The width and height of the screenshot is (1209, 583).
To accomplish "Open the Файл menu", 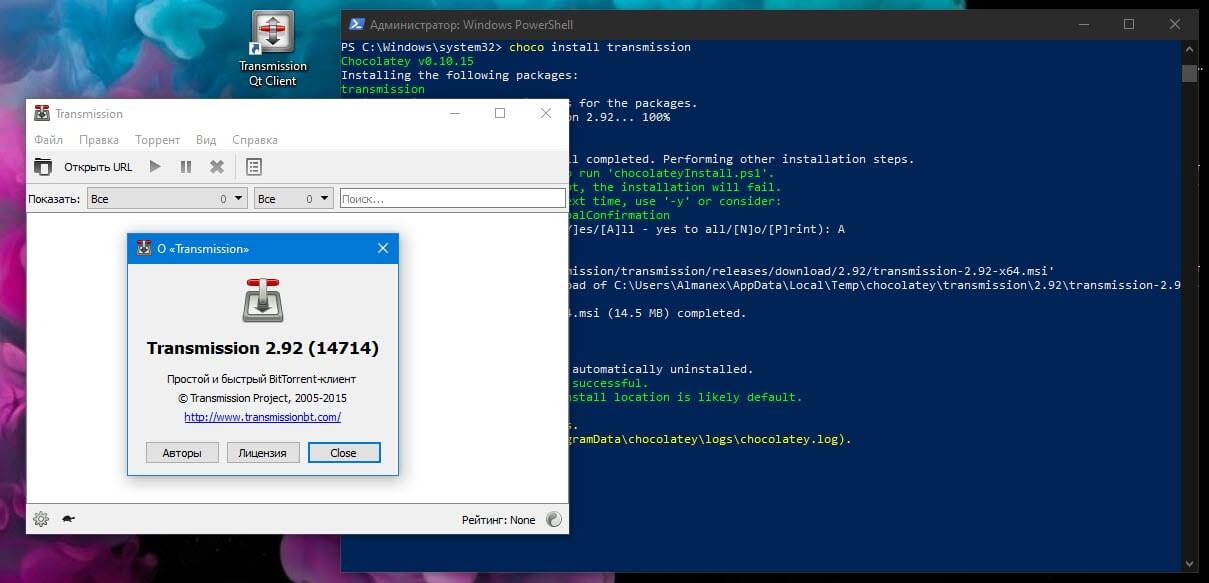I will (x=48, y=140).
